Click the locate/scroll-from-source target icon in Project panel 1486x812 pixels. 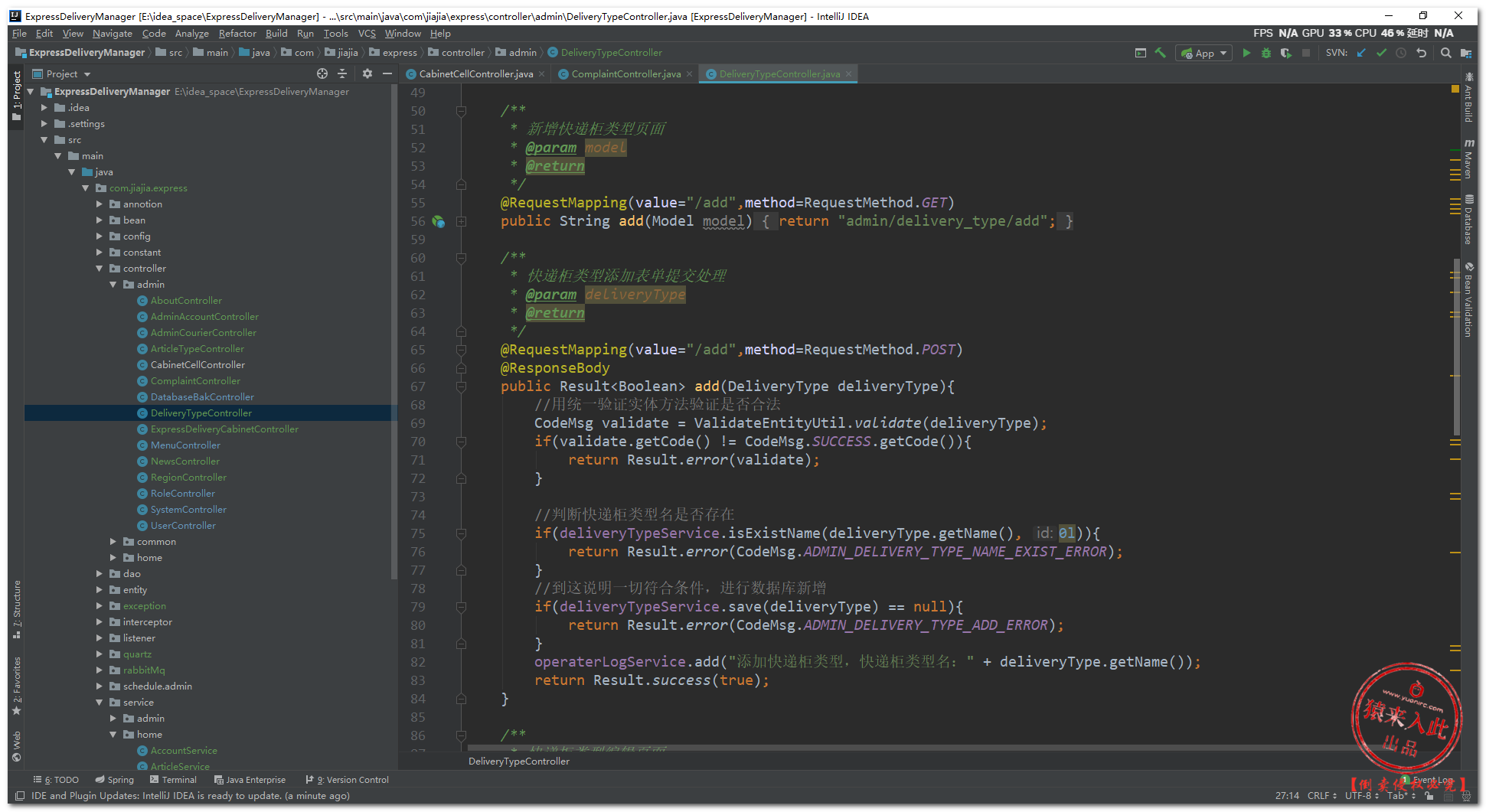pos(322,73)
